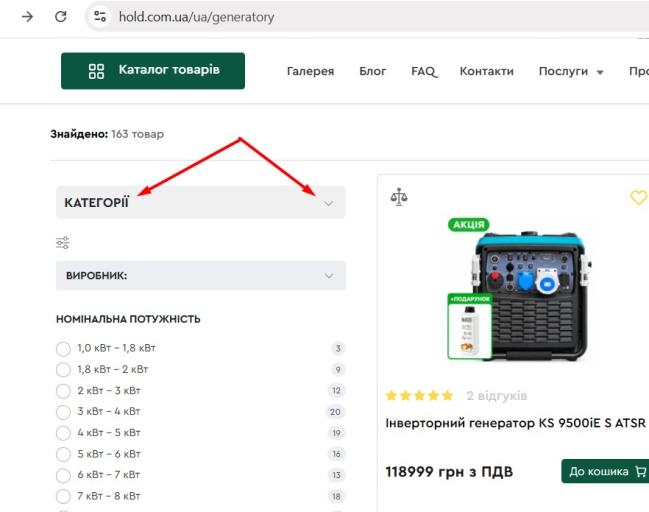
Task: Go to the Блог page
Action: [373, 71]
